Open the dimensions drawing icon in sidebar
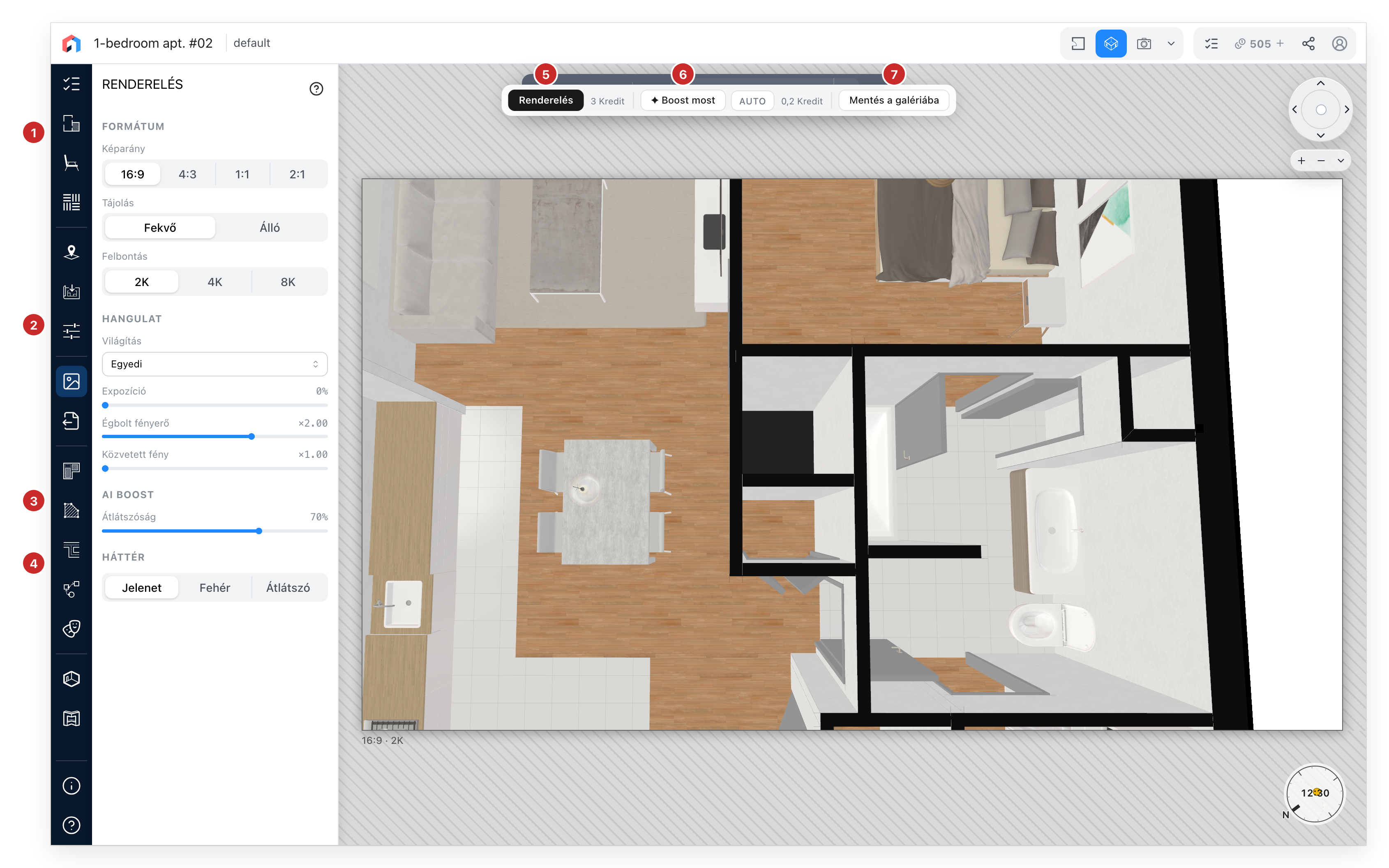Screen dimensions: 1389x868 coord(71,550)
